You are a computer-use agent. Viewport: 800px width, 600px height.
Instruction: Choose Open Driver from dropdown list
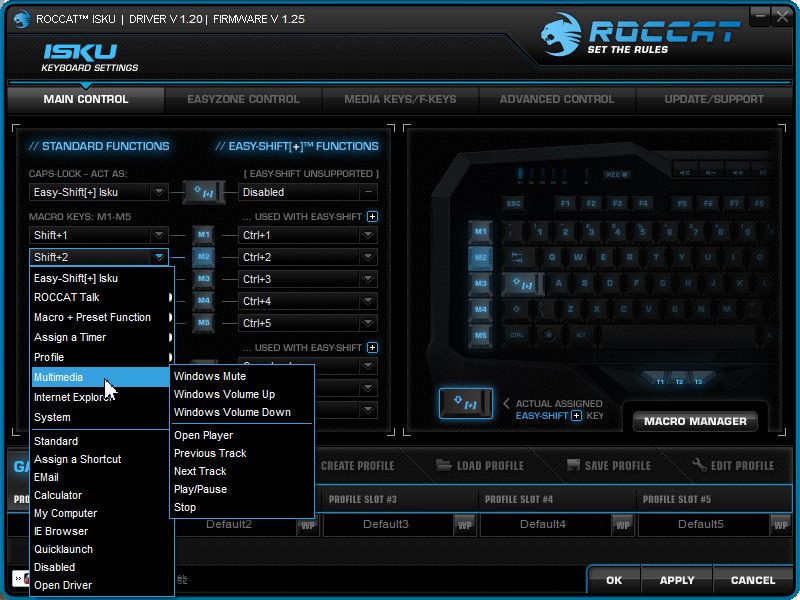[x=102, y=585]
